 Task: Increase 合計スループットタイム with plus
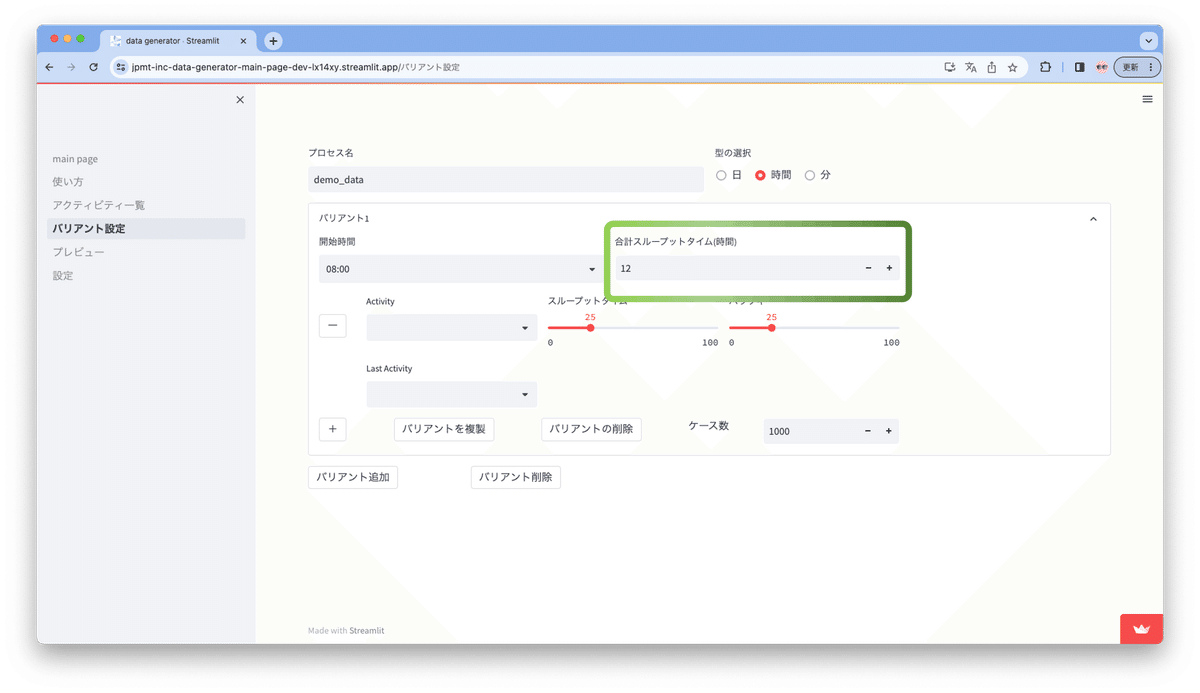pyautogui.click(x=889, y=268)
